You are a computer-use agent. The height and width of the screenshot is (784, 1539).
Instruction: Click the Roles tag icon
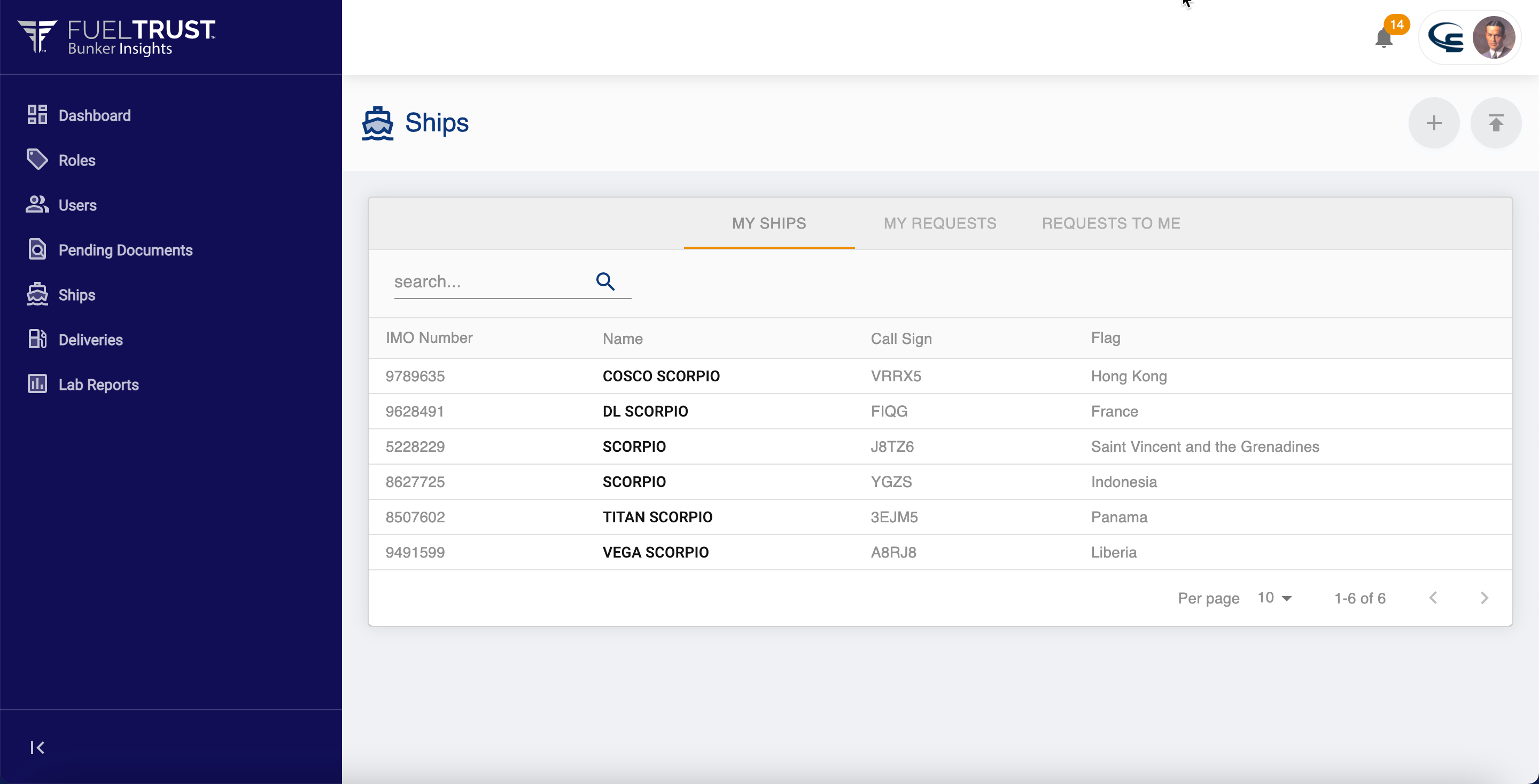click(x=37, y=160)
